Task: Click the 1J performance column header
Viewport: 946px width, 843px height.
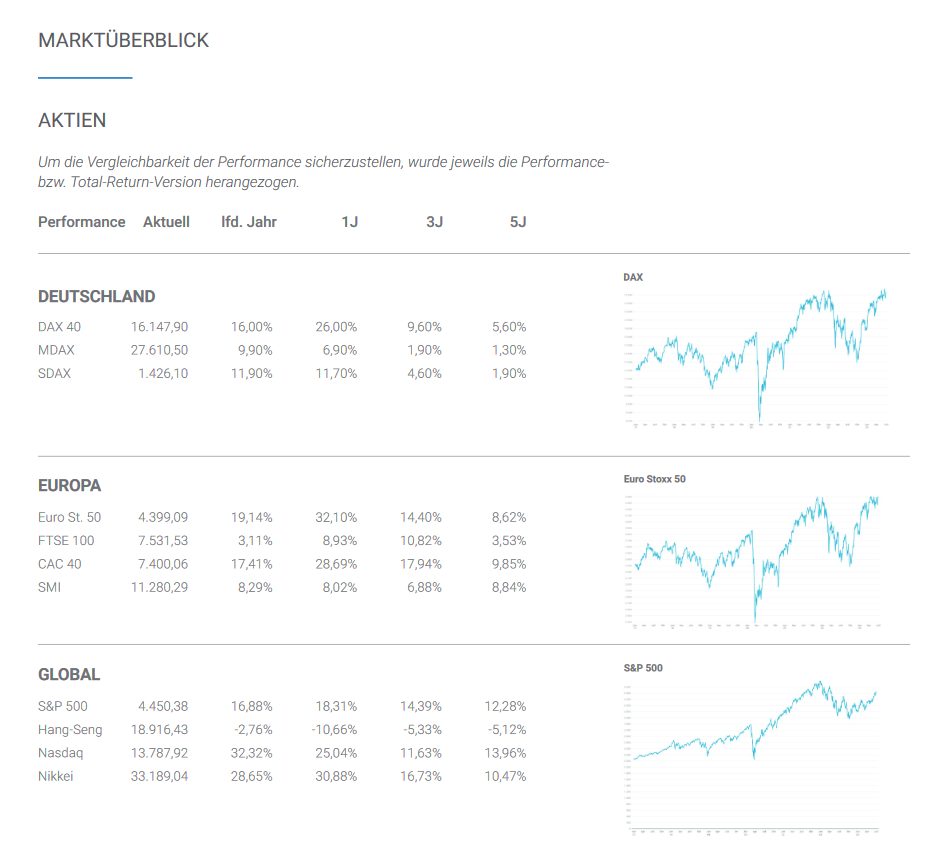Action: click(x=350, y=222)
